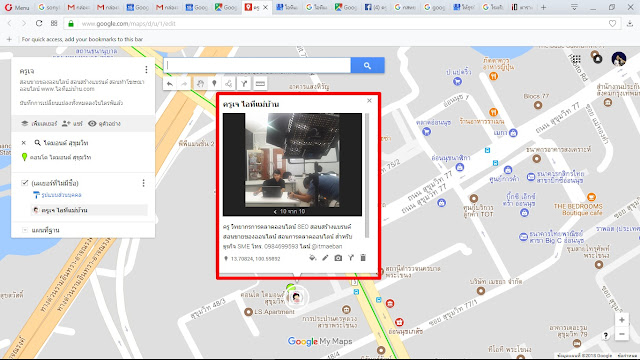Select the Draw line tool

[x=229, y=84]
